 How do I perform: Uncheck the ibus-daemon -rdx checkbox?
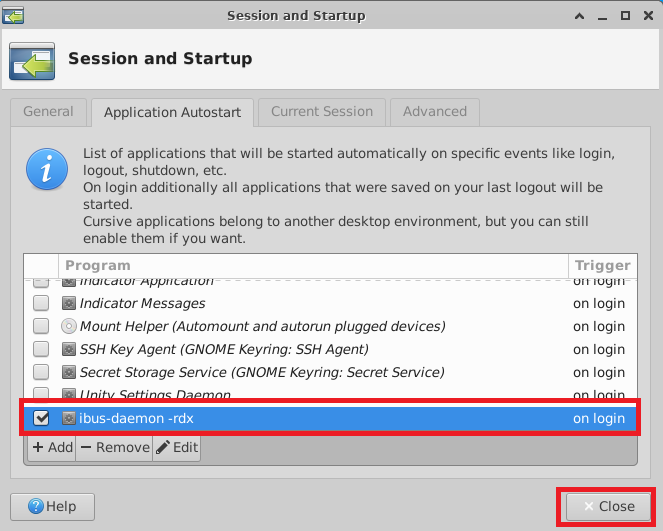(41, 418)
